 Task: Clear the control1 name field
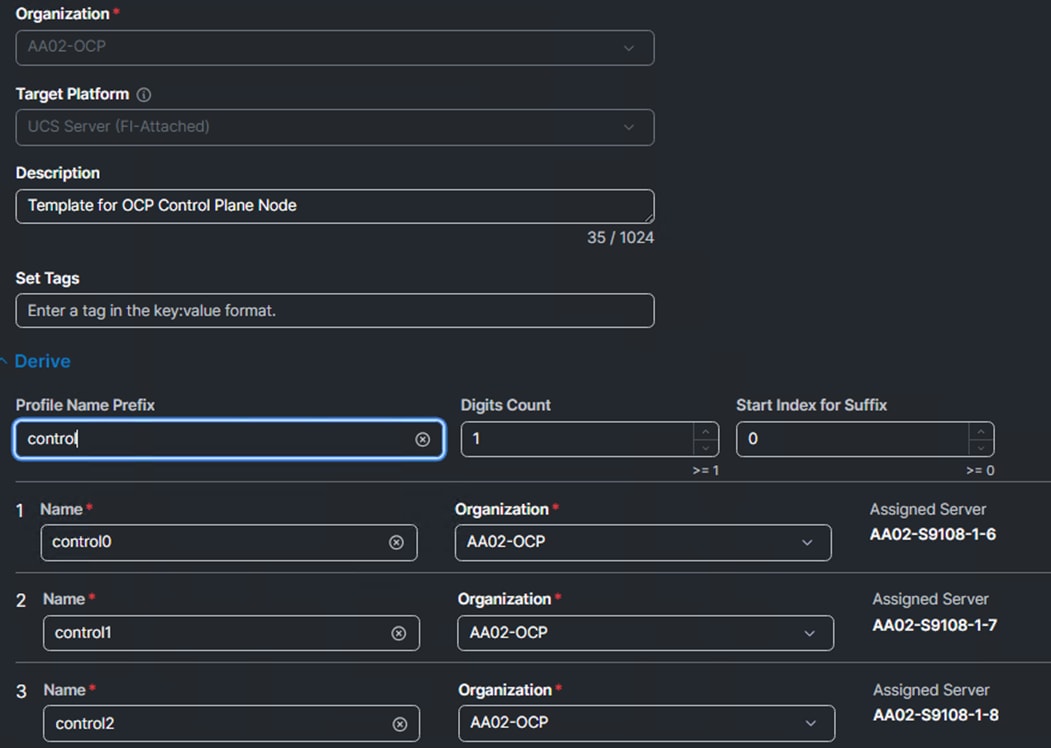tap(398, 633)
